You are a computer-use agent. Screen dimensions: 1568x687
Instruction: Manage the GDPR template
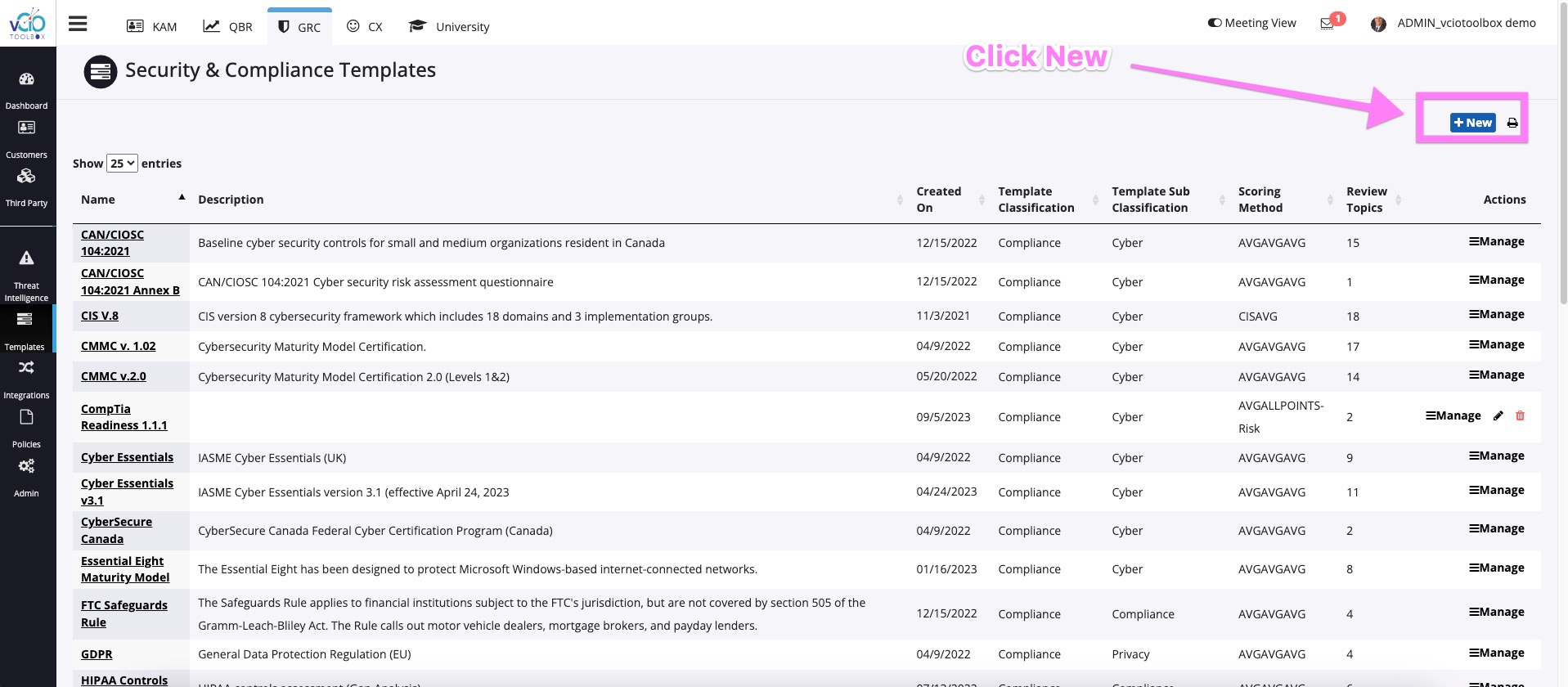(x=1497, y=653)
